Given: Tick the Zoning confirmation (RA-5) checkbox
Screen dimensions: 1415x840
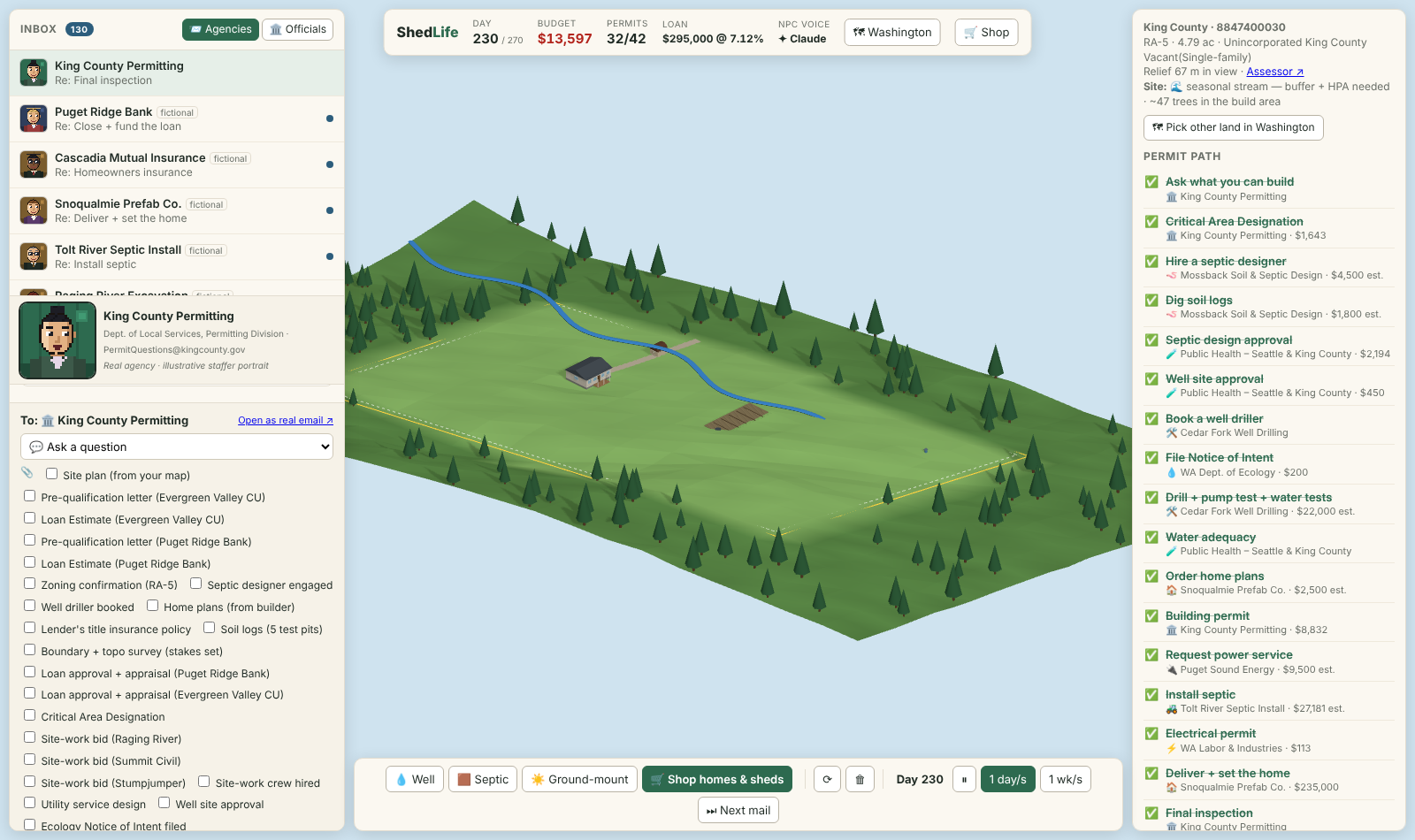Looking at the screenshot, I should pyautogui.click(x=30, y=584).
